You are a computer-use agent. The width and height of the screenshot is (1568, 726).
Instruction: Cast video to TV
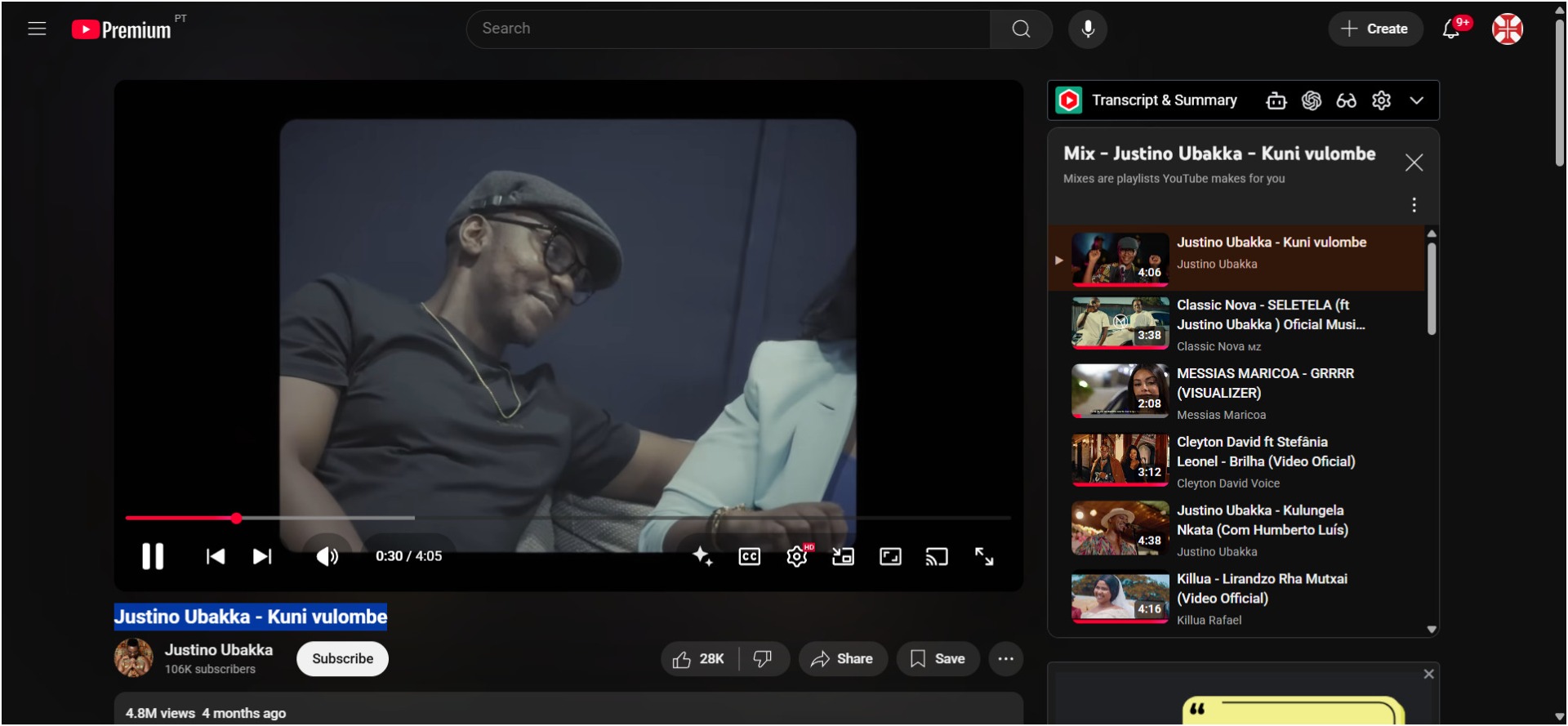click(x=937, y=557)
